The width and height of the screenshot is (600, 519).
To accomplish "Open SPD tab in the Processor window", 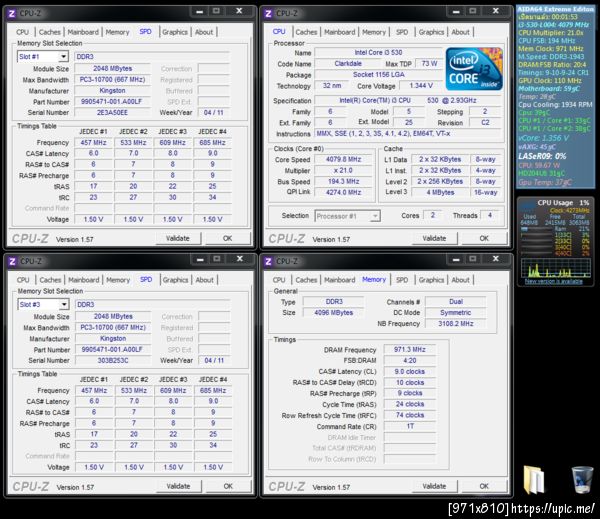I will 402,32.
